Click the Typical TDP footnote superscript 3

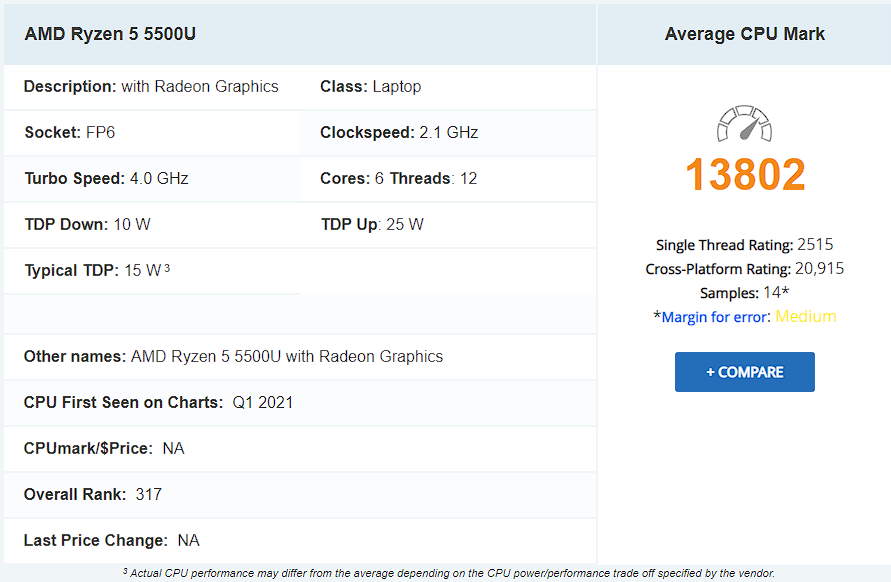[167, 268]
